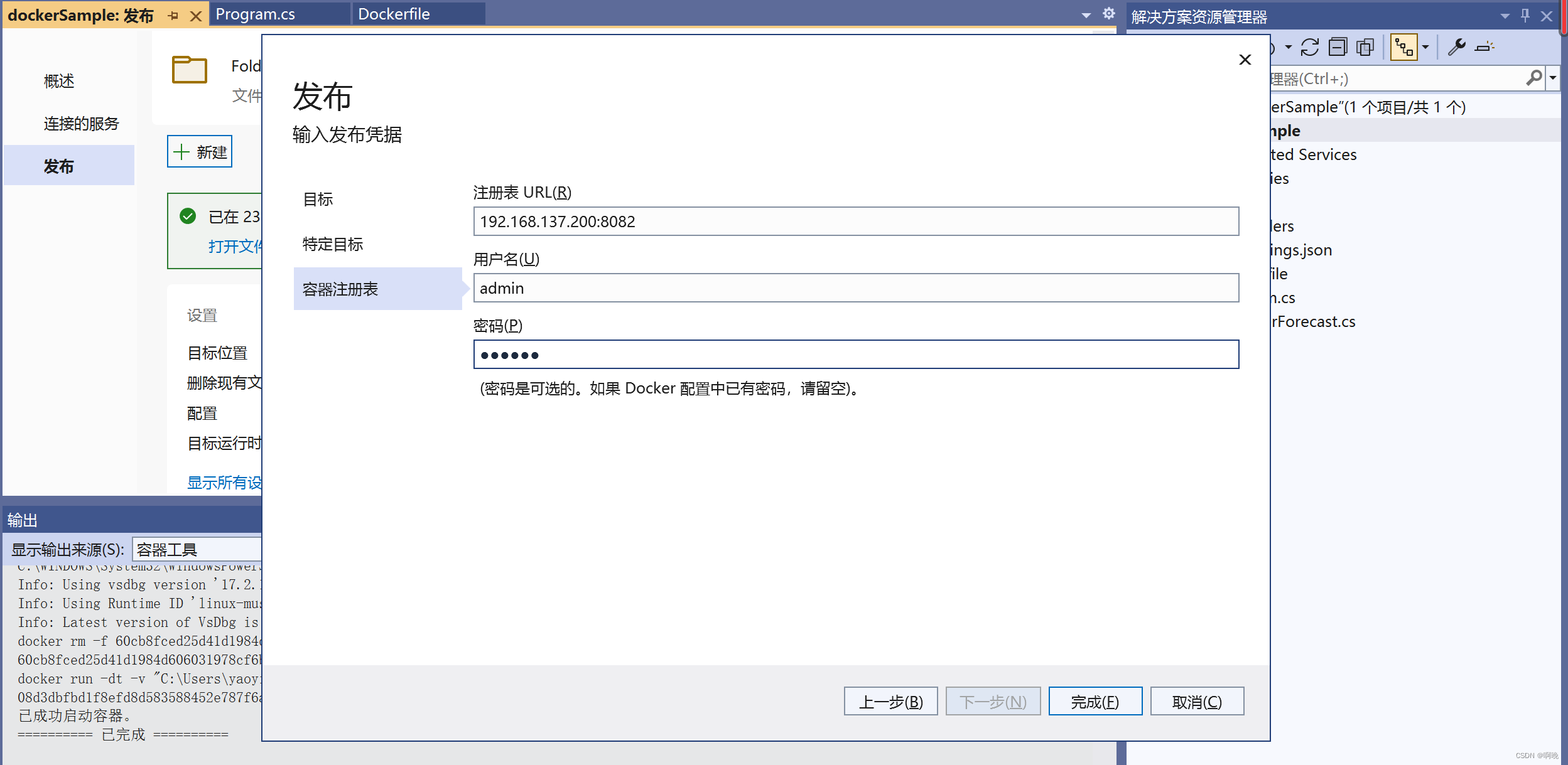Viewport: 1568px width, 765px height.
Task: Select the Connected Services tree item
Action: [x=1312, y=154]
